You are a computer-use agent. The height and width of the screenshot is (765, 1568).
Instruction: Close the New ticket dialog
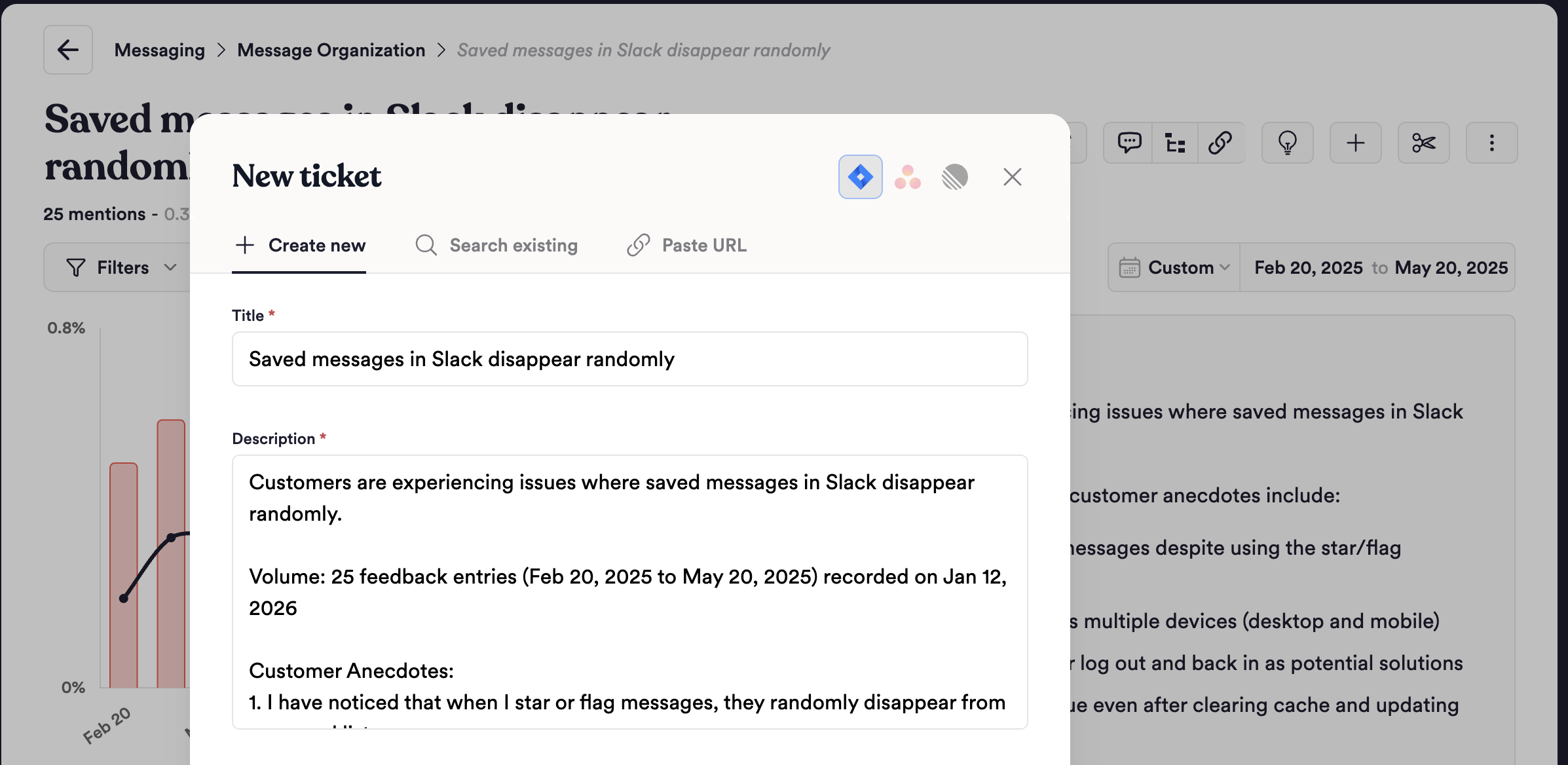1012,177
